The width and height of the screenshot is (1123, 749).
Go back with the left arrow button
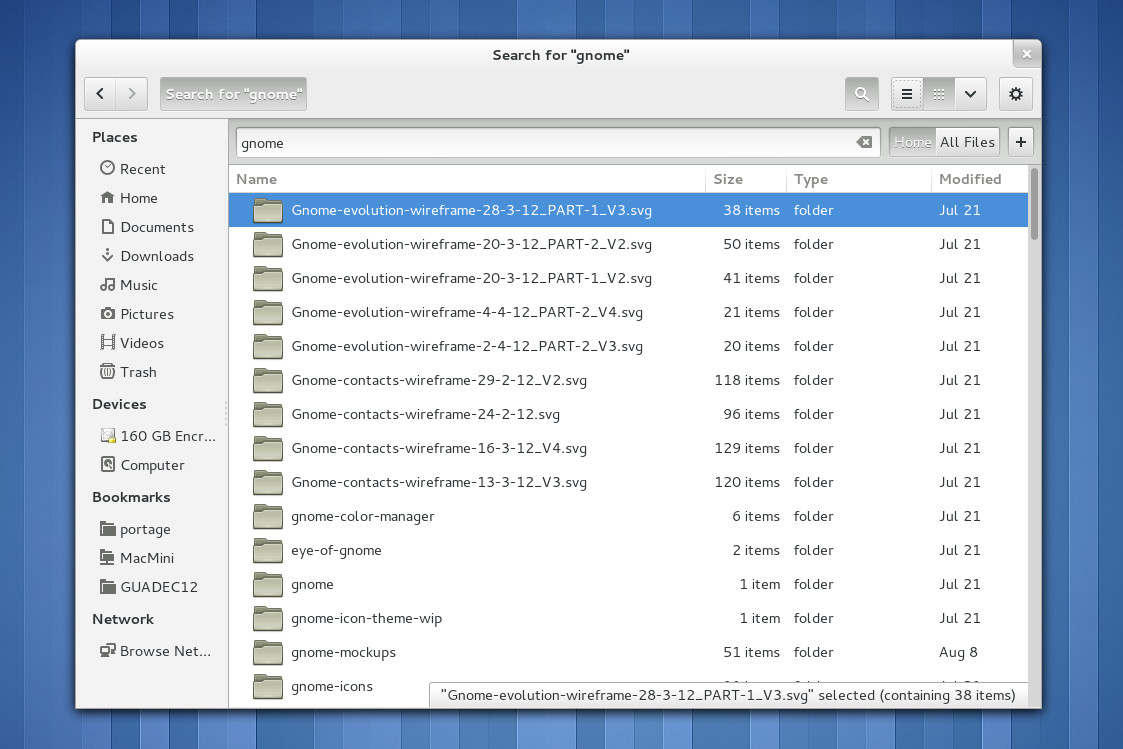(100, 94)
